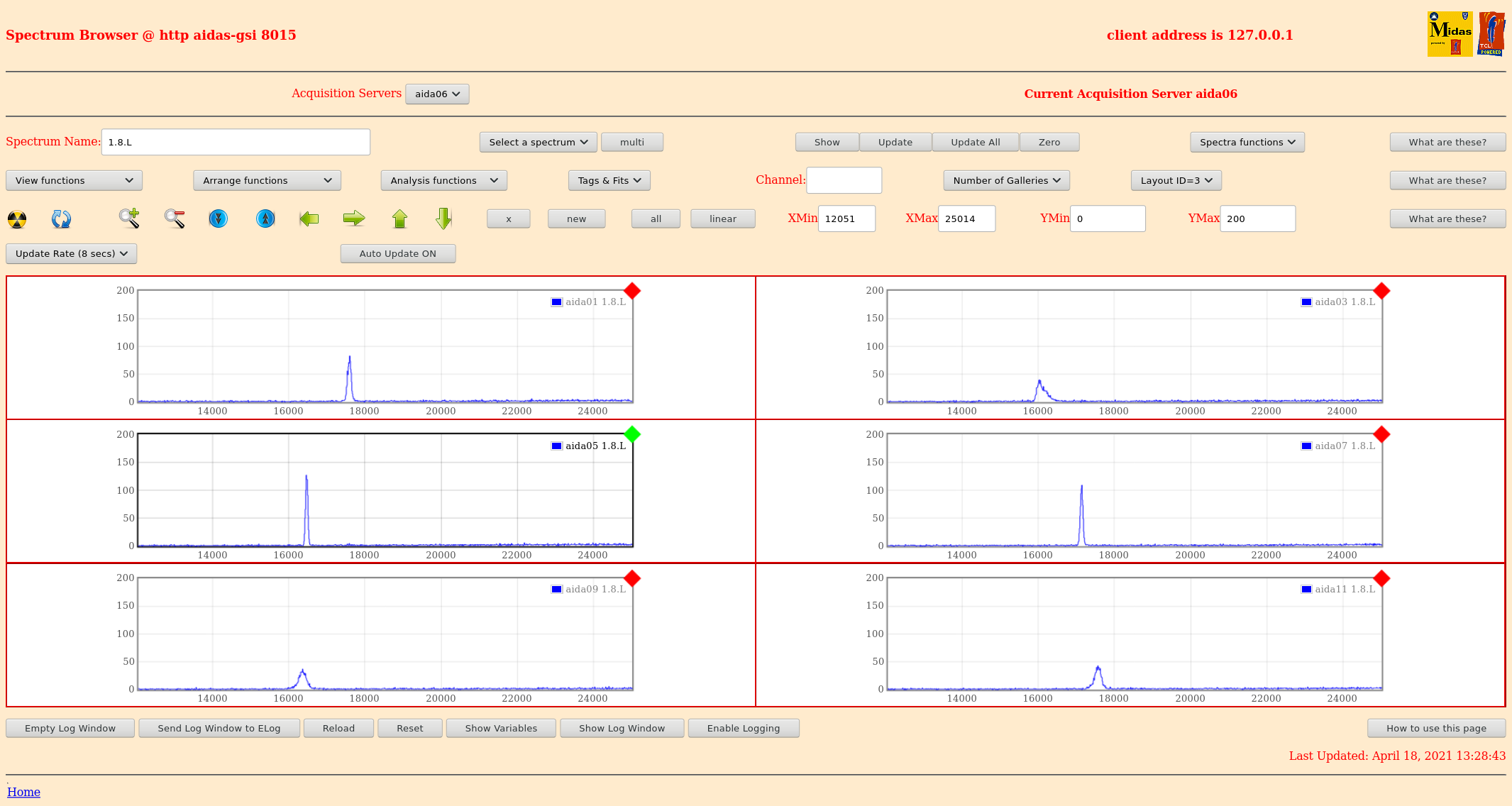Screen dimensions: 1512x806
Task: Follow the Home link
Action: [x=23, y=792]
